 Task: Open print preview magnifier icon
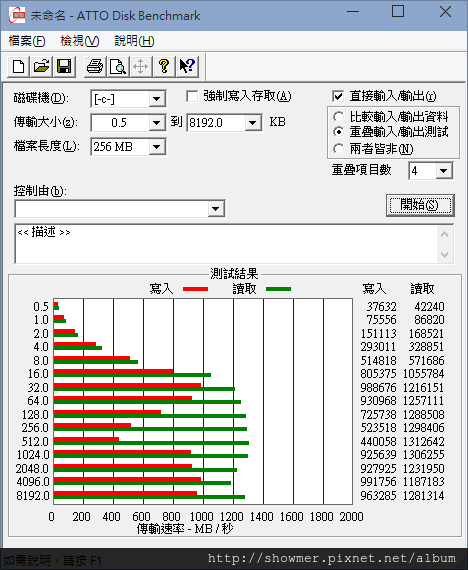click(118, 67)
